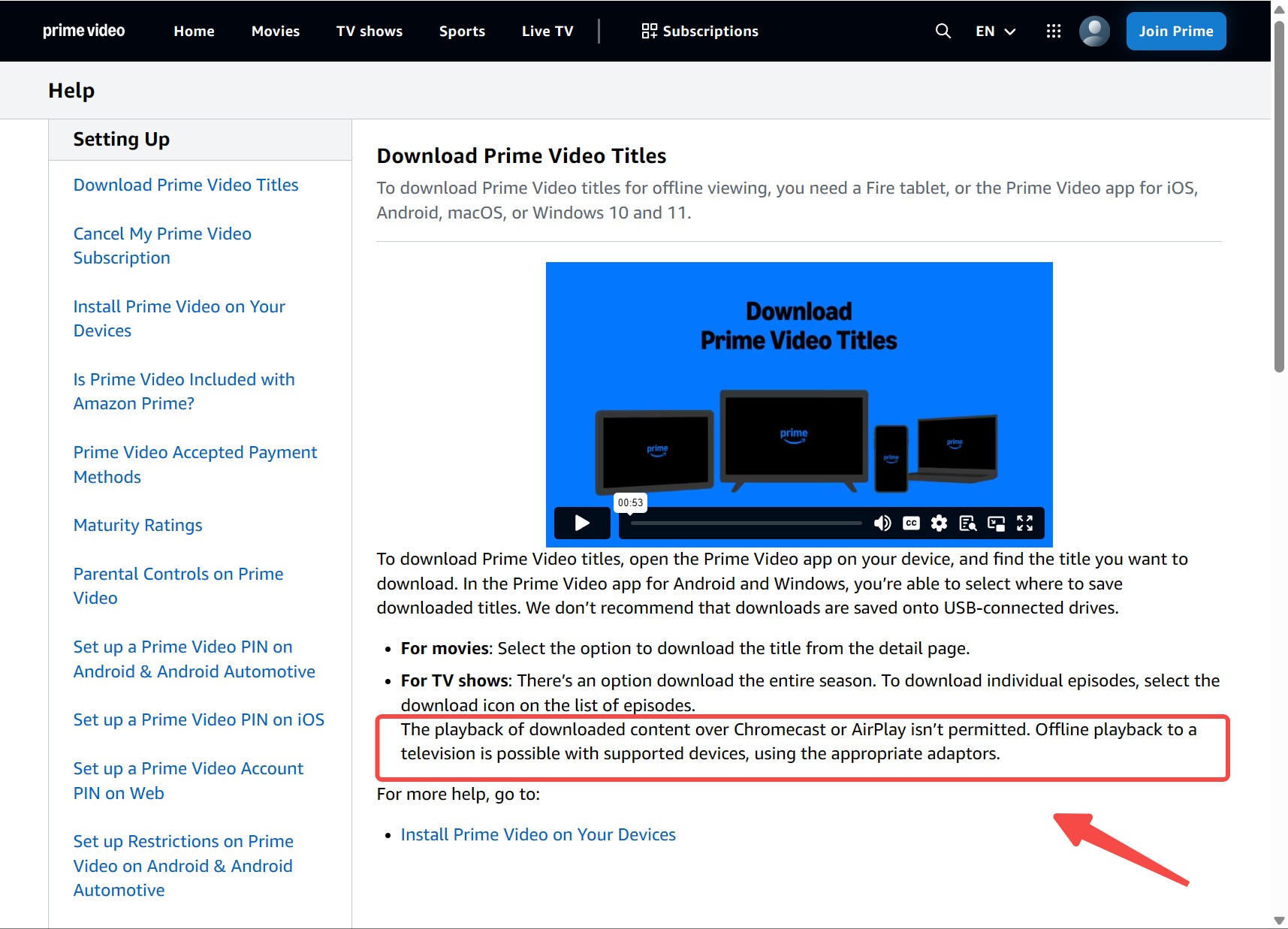Image resolution: width=1288 pixels, height=929 pixels.
Task: Open the search function
Action: tap(943, 31)
